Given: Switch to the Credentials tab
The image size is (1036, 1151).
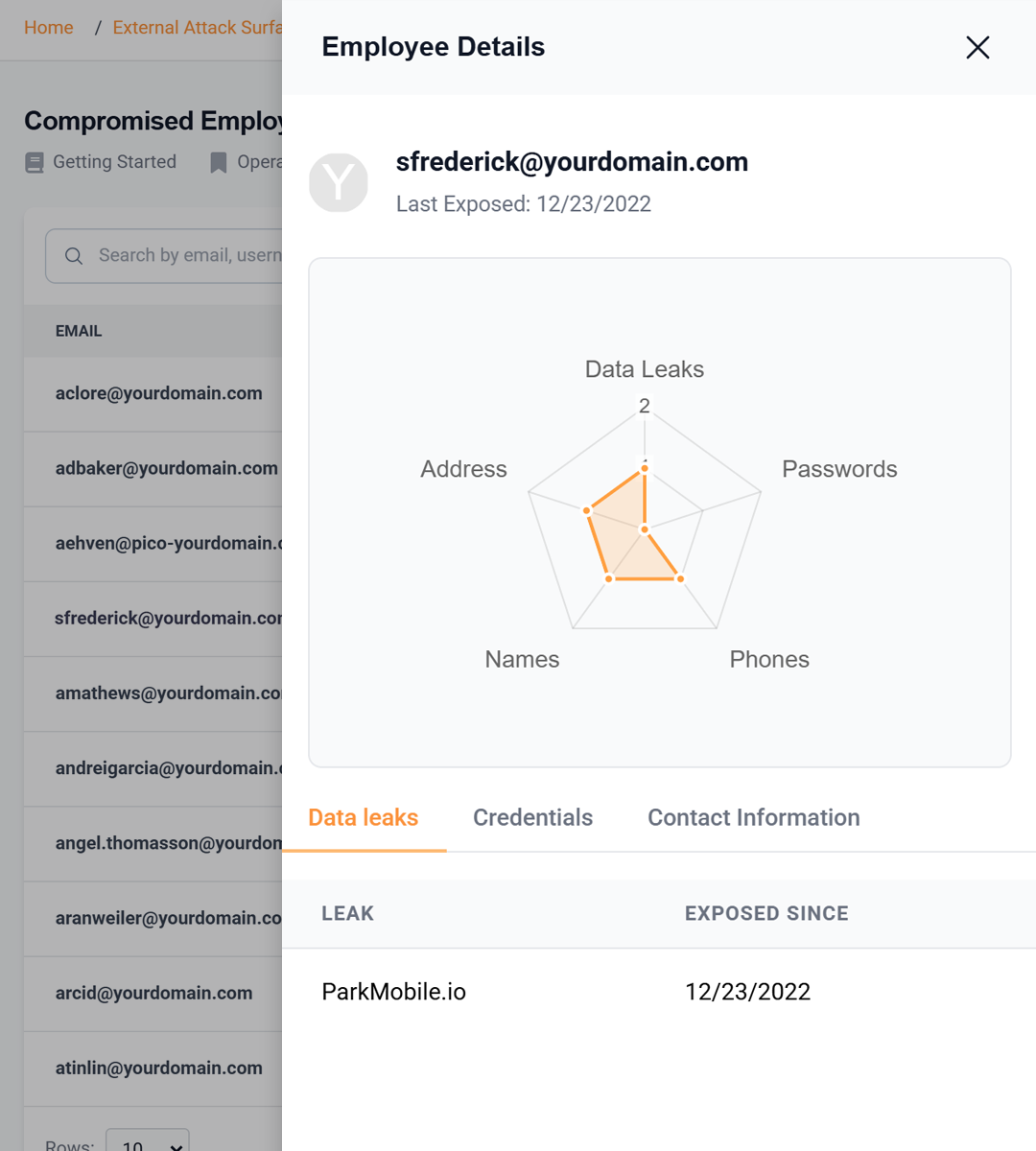Looking at the screenshot, I should (x=532, y=817).
